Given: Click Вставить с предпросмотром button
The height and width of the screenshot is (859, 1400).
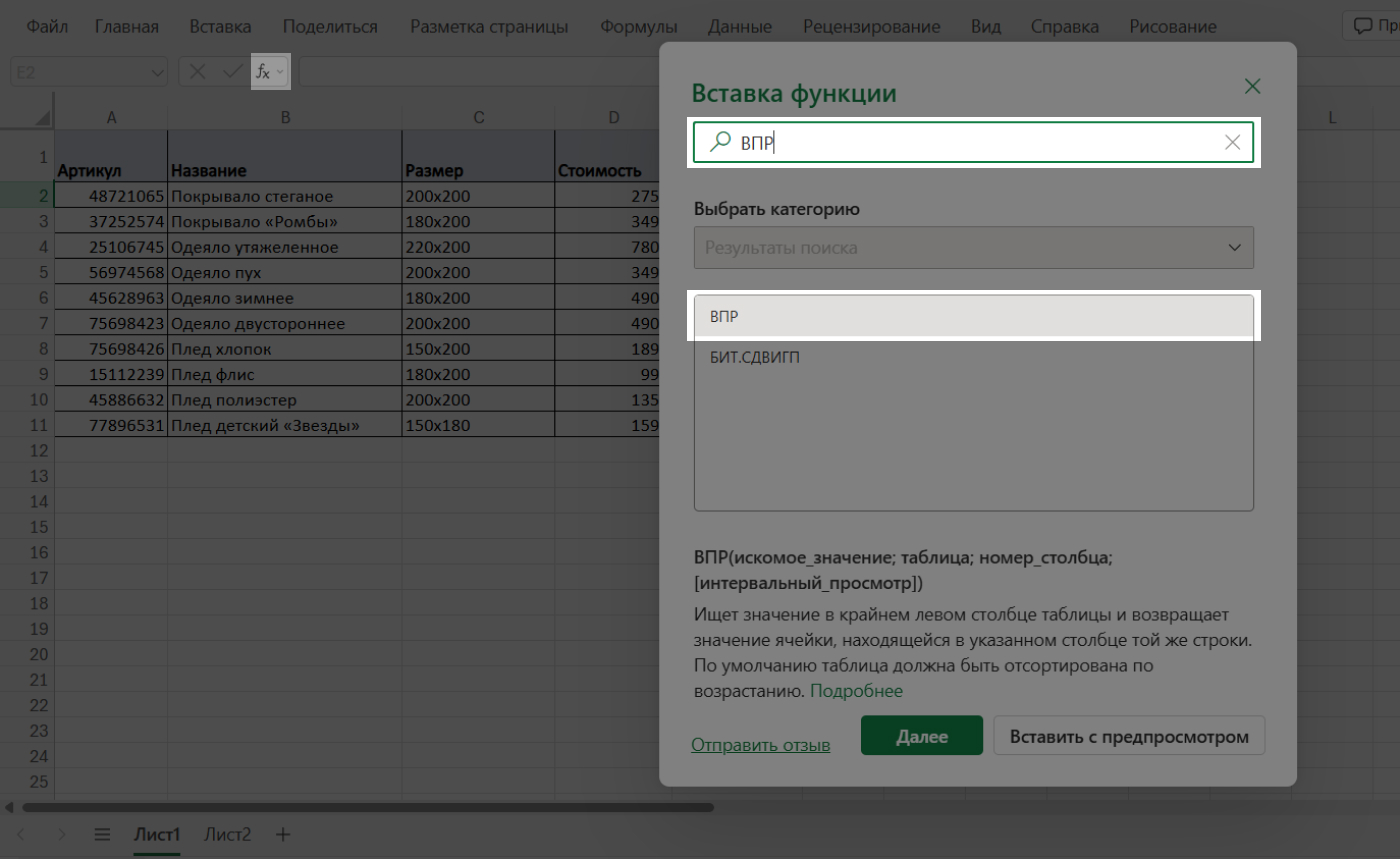Looking at the screenshot, I should [1129, 737].
